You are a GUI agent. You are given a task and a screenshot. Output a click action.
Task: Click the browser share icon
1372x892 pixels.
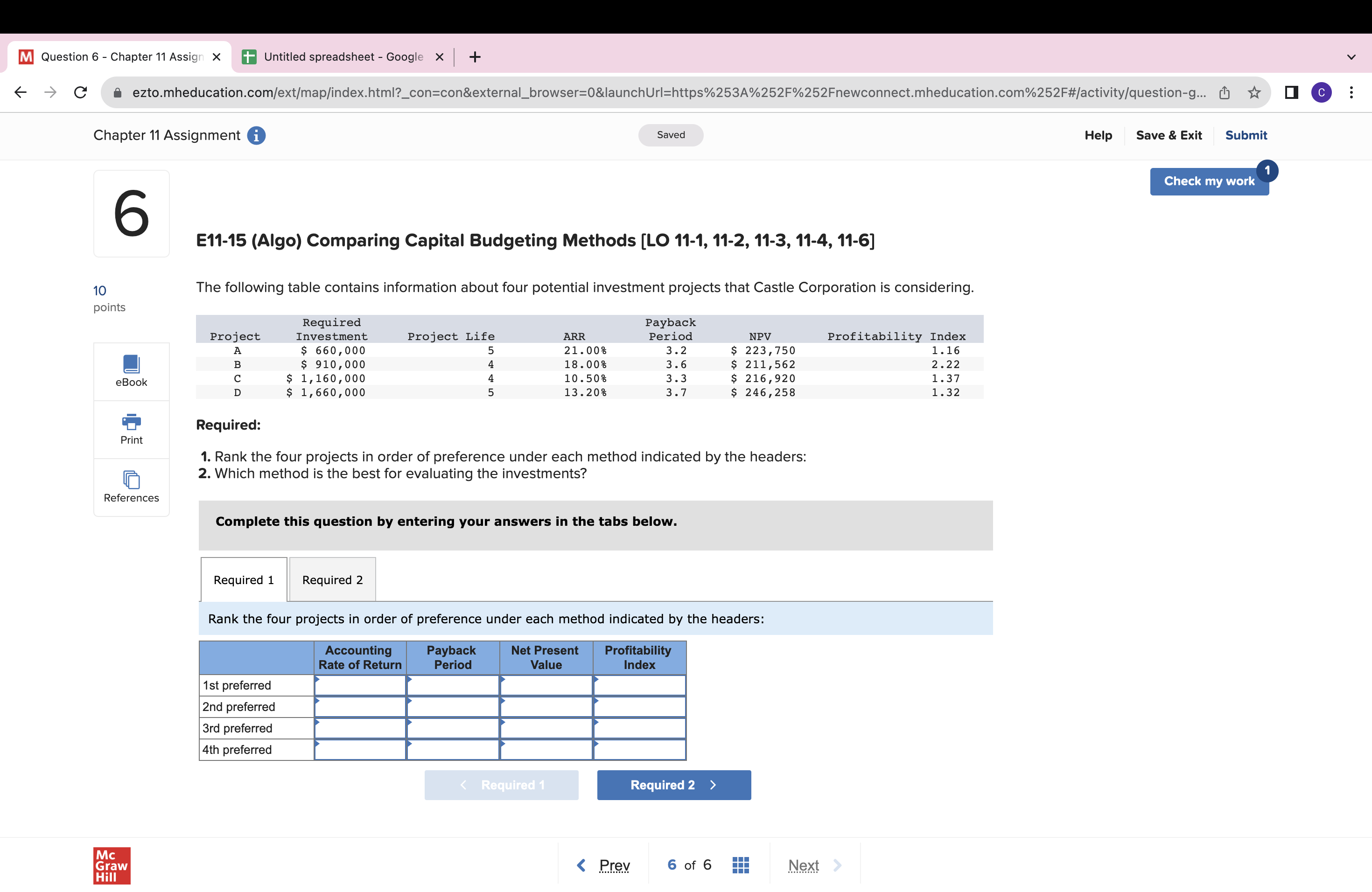point(1224,92)
